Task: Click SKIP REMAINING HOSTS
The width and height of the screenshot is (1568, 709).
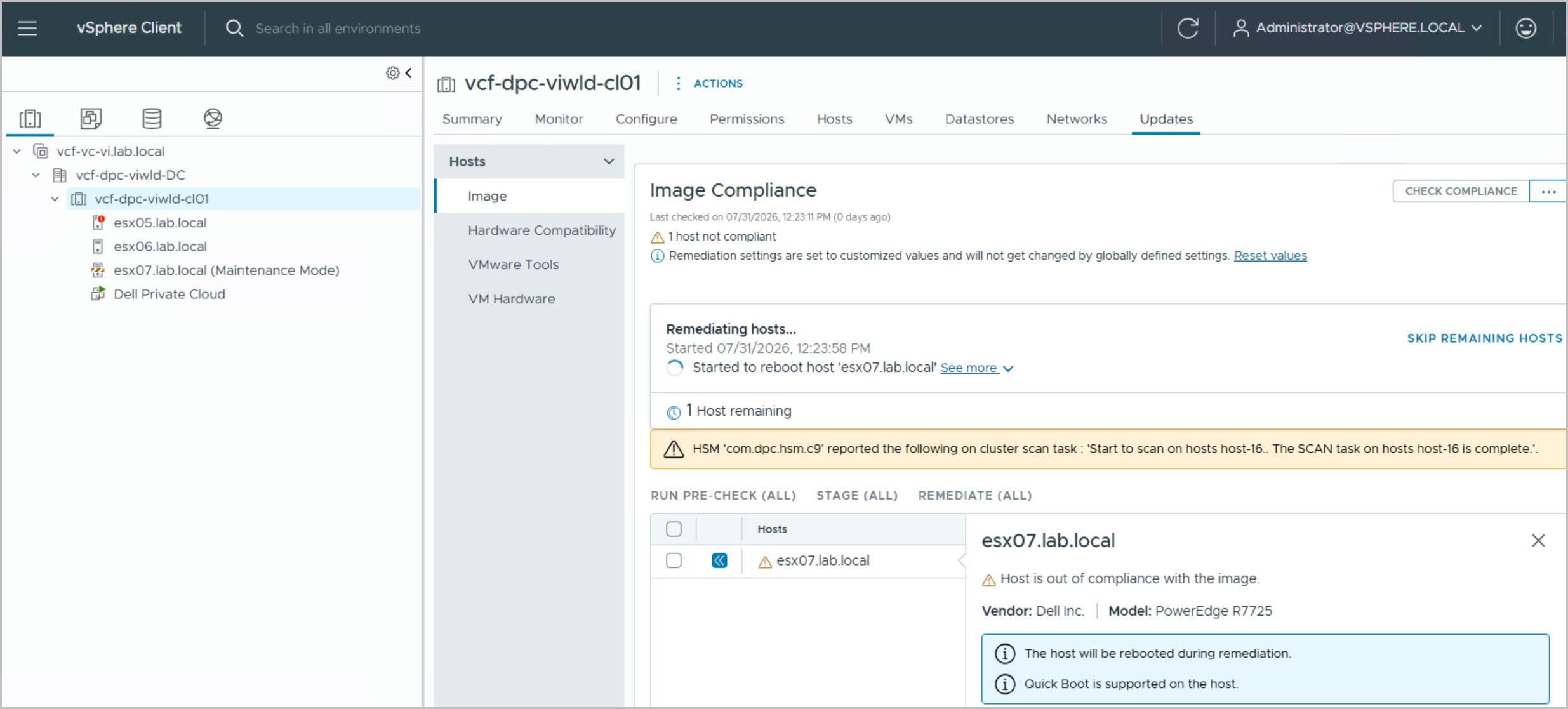Action: pyautogui.click(x=1485, y=338)
